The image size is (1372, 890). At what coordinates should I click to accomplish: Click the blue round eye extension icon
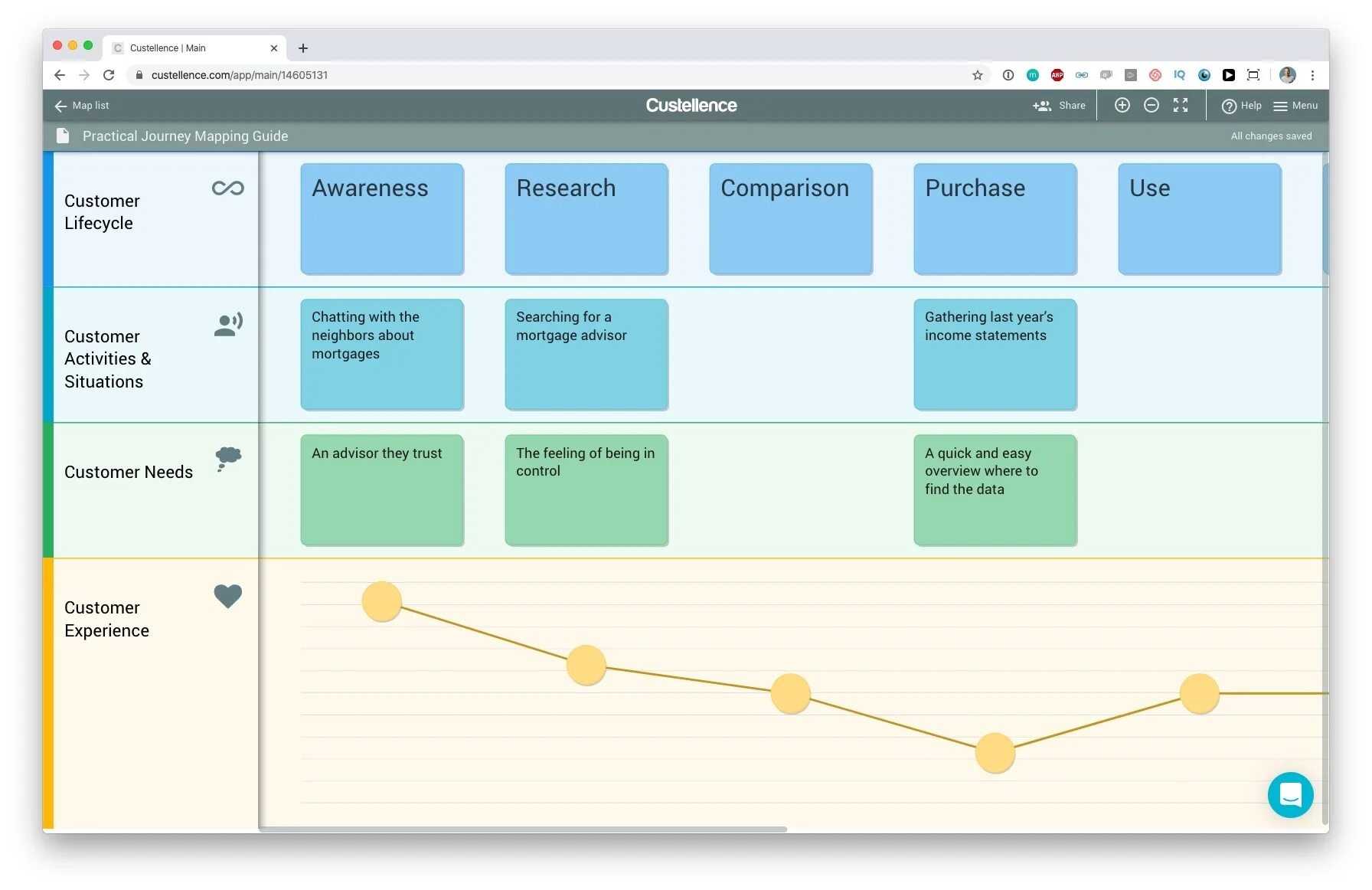point(1204,75)
